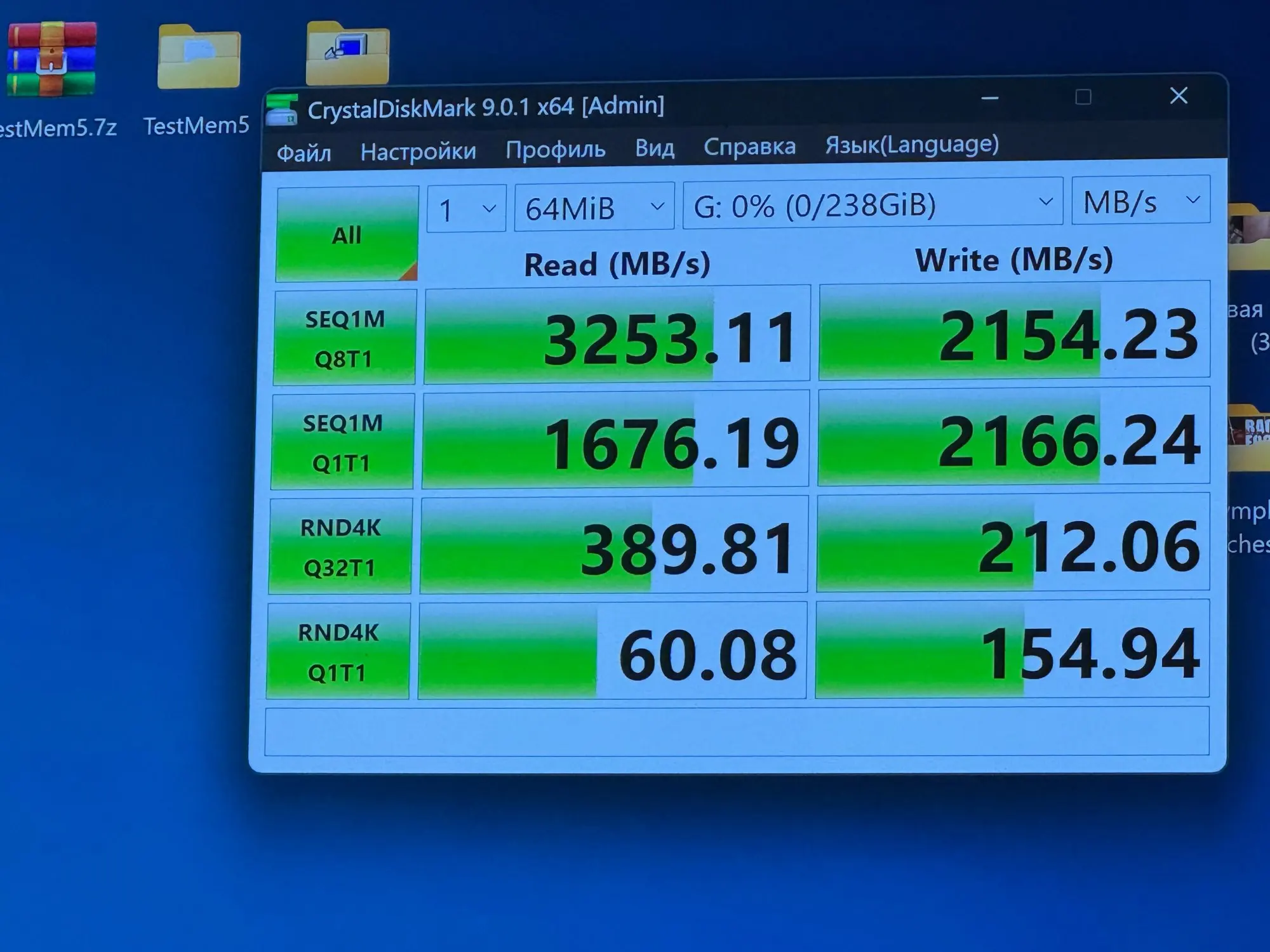The width and height of the screenshot is (1270, 952).
Task: Maximize the CrystalDiskMark window
Action: tap(1083, 97)
